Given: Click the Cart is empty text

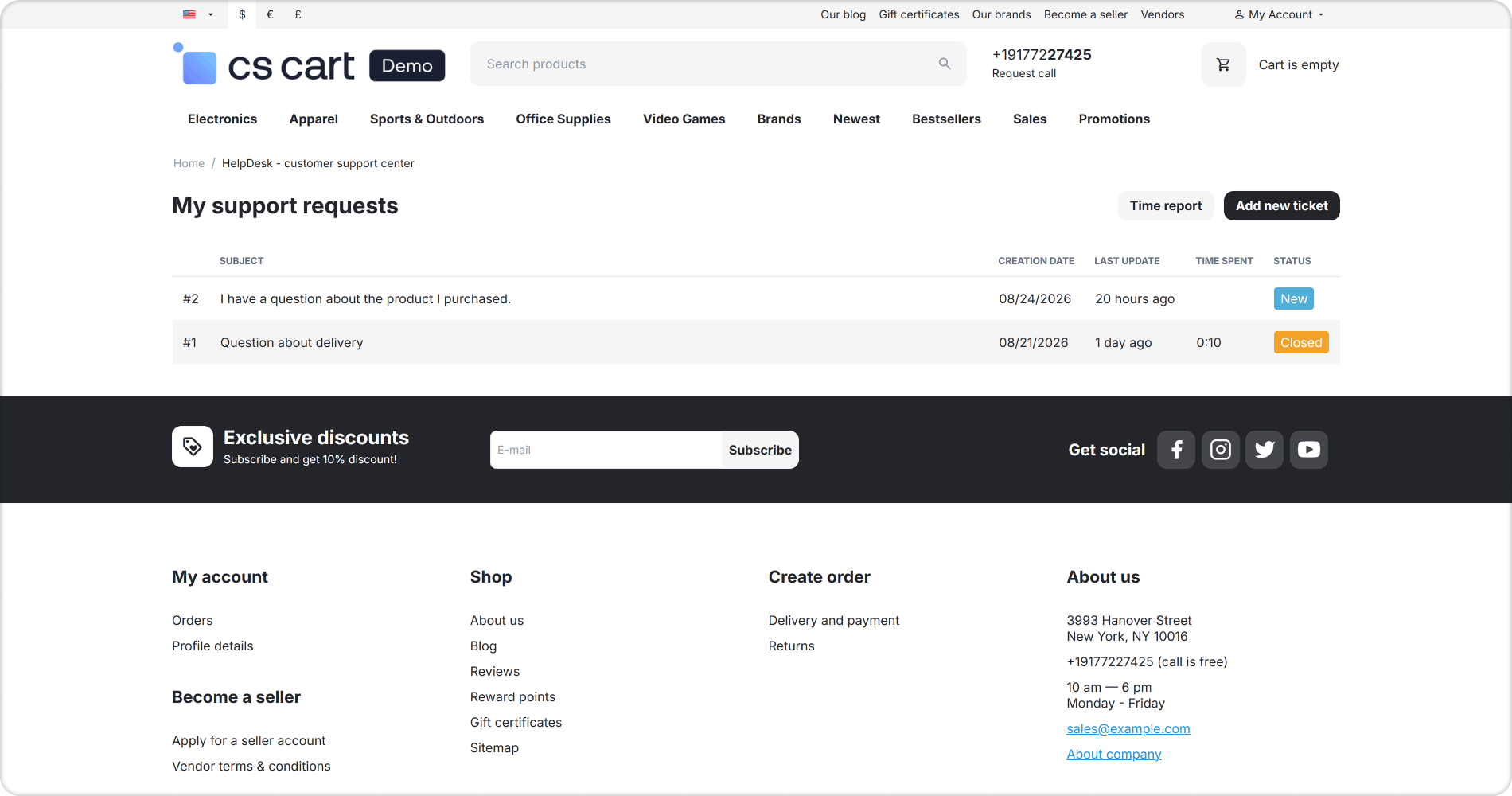Looking at the screenshot, I should point(1299,64).
